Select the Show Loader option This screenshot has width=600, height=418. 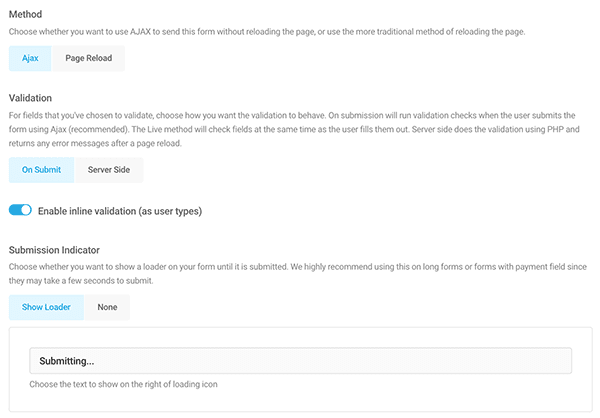pyautogui.click(x=46, y=307)
